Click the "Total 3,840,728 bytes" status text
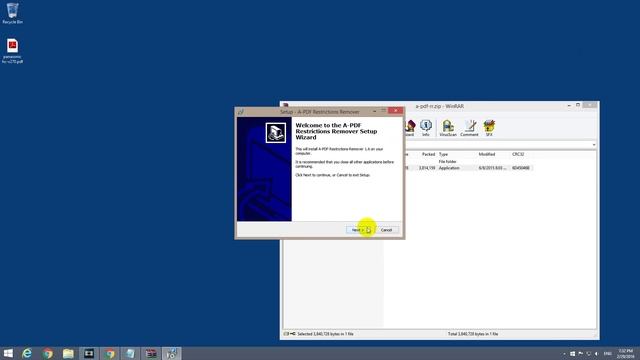Screen dimensions: 640x360 (473, 334)
